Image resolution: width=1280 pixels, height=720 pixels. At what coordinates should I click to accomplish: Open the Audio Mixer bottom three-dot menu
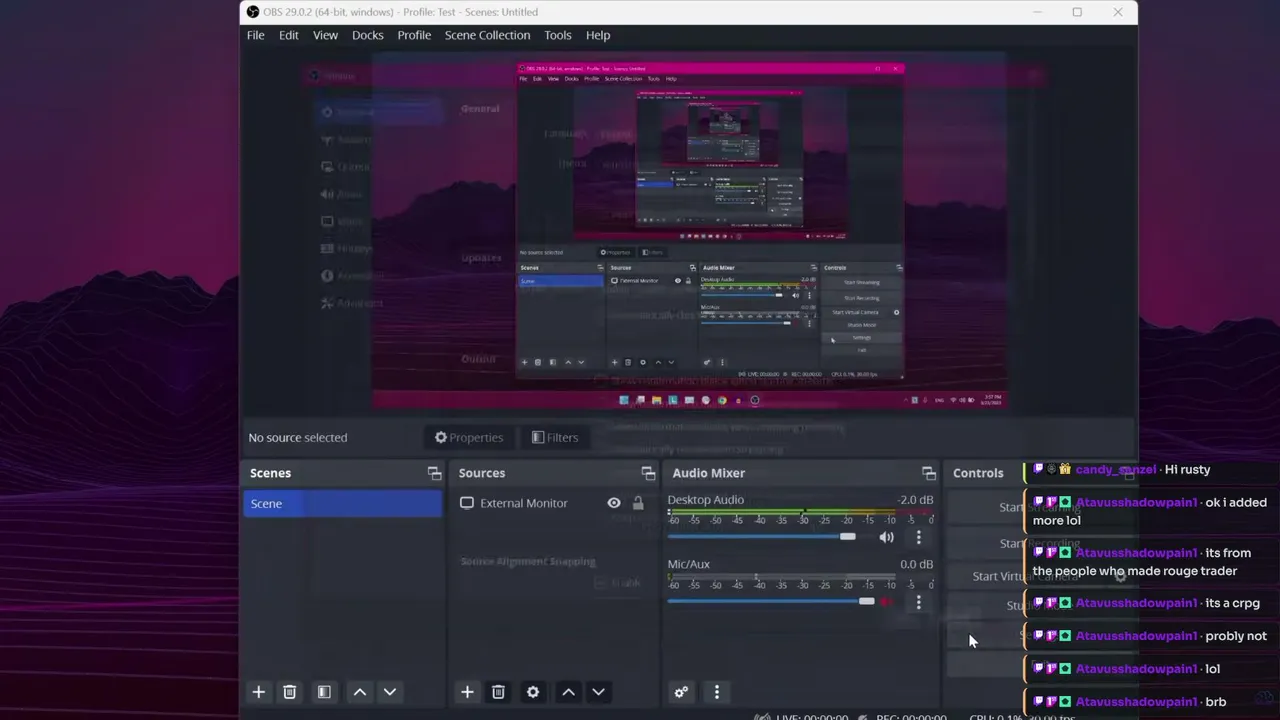(716, 692)
